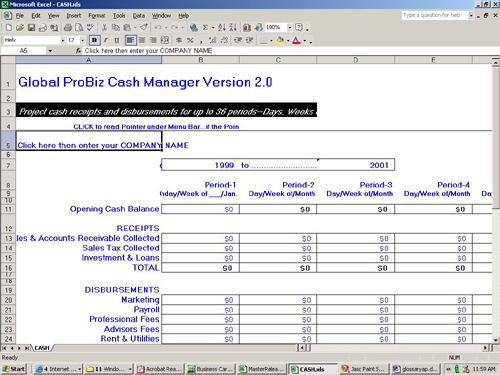Apply the red font color
The image size is (500, 375).
[296, 41]
